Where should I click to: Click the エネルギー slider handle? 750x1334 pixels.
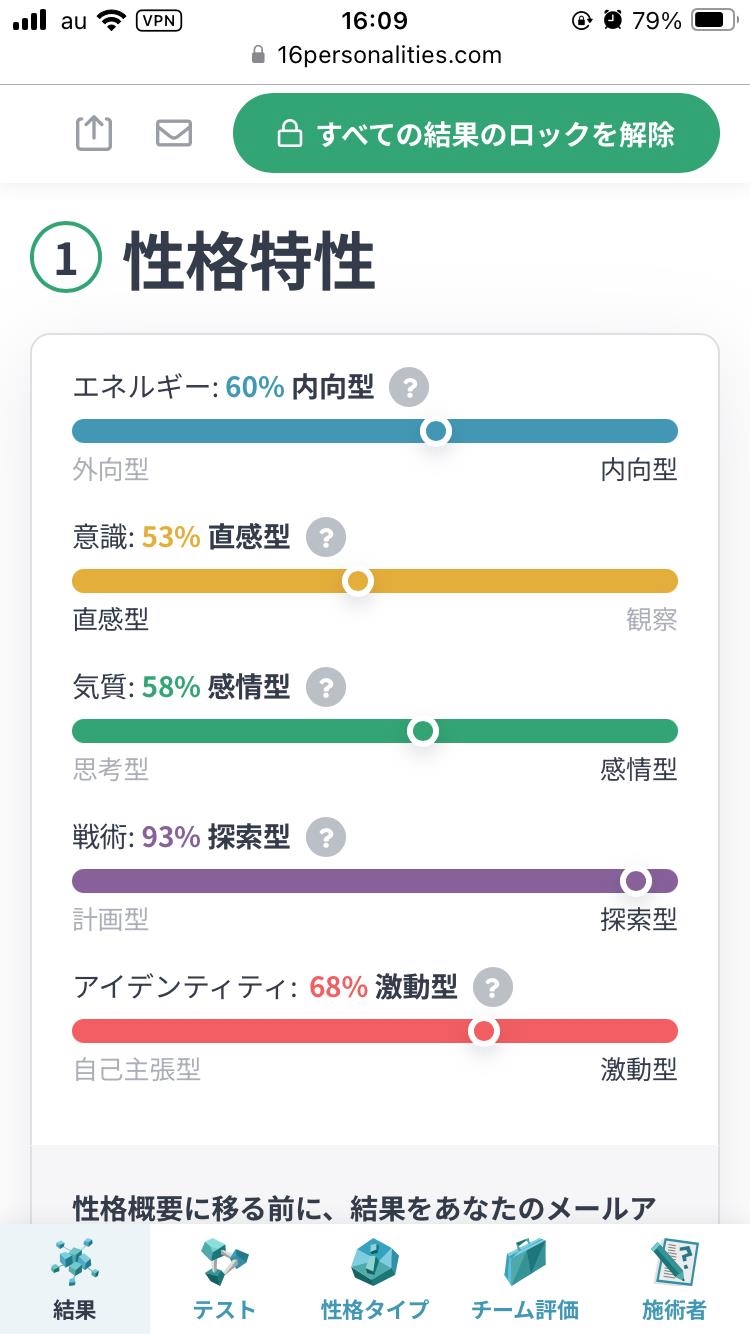pos(436,431)
